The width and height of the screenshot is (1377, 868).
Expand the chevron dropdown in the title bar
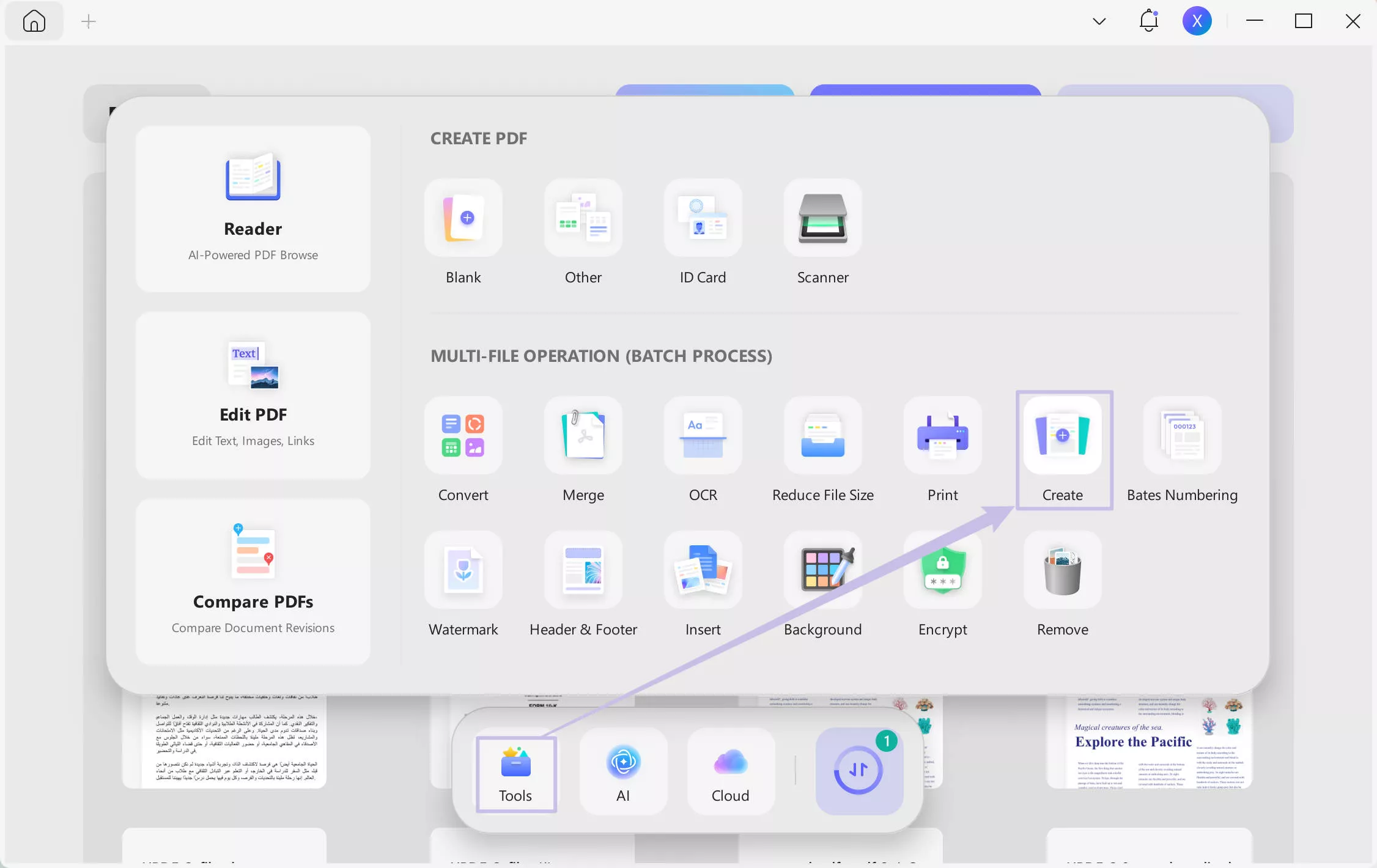(1099, 20)
